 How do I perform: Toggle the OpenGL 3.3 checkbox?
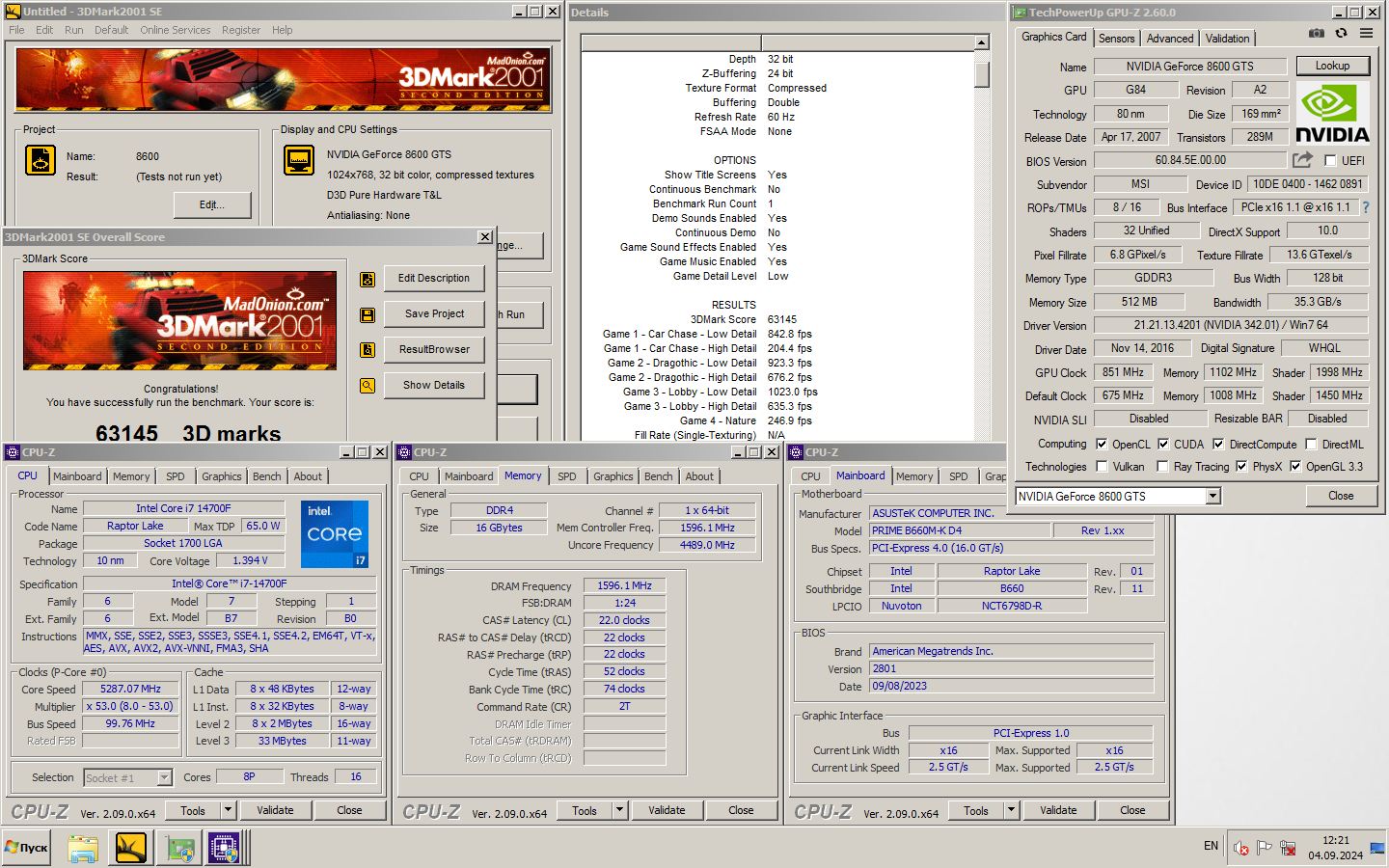click(x=1295, y=466)
